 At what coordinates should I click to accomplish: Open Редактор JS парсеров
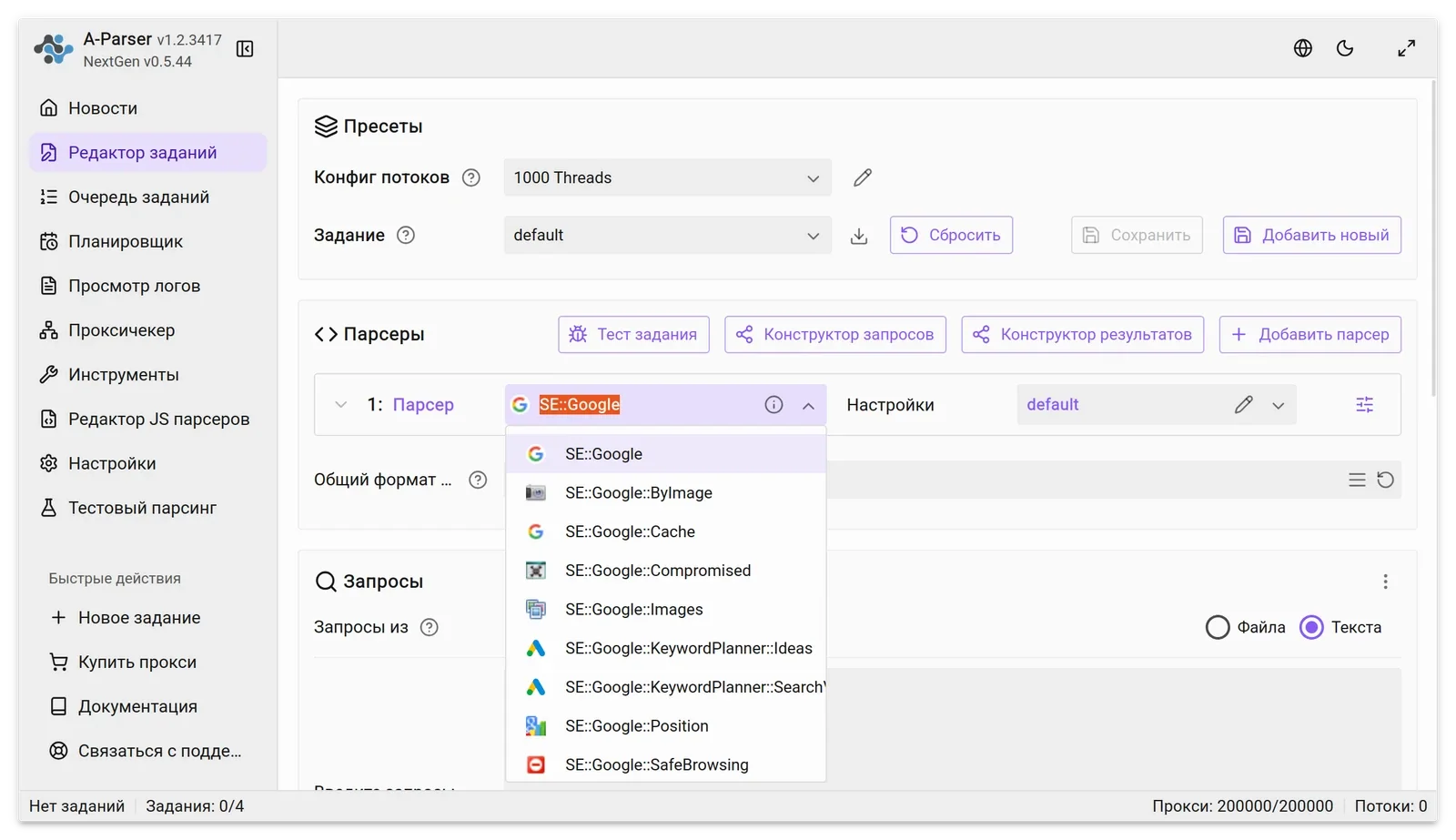(148, 420)
